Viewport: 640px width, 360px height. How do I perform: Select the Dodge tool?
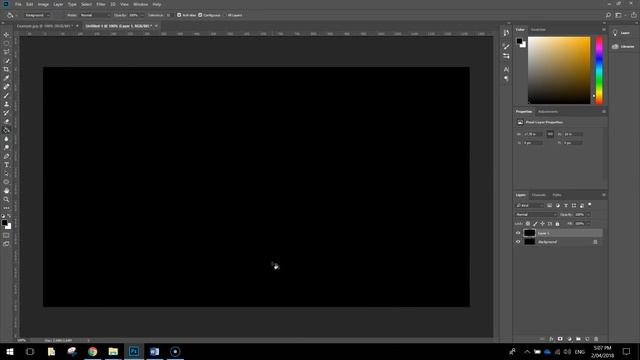pos(6,147)
